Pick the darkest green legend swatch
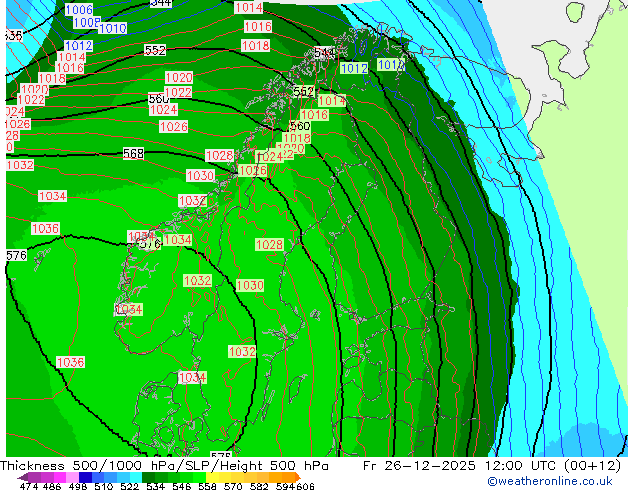634x490 pixels. pos(148,477)
